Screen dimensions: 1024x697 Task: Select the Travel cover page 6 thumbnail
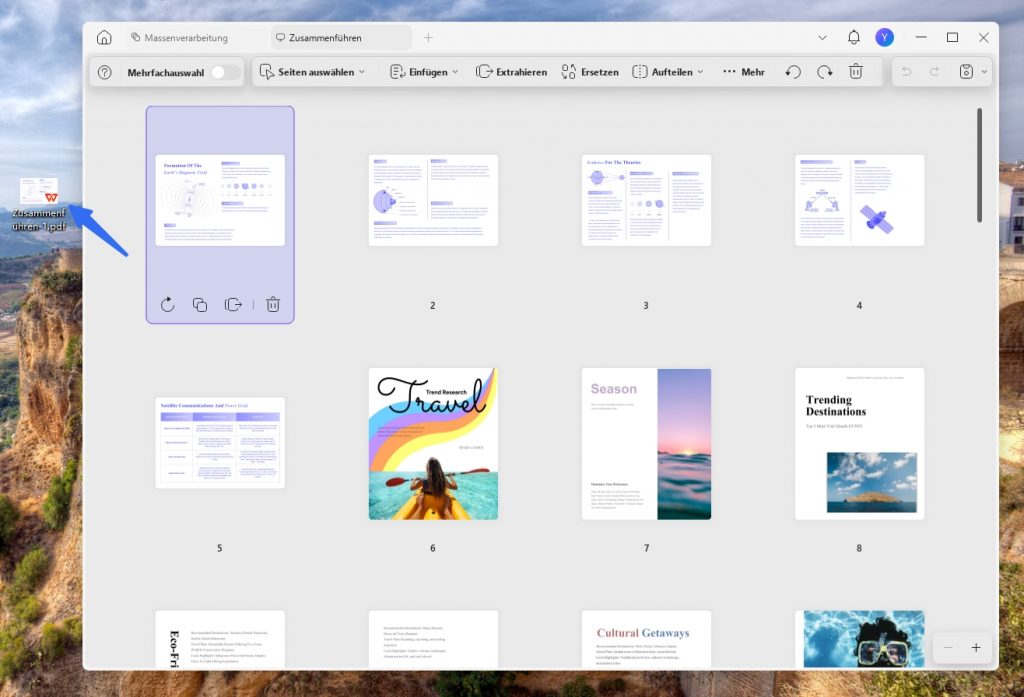(433, 444)
